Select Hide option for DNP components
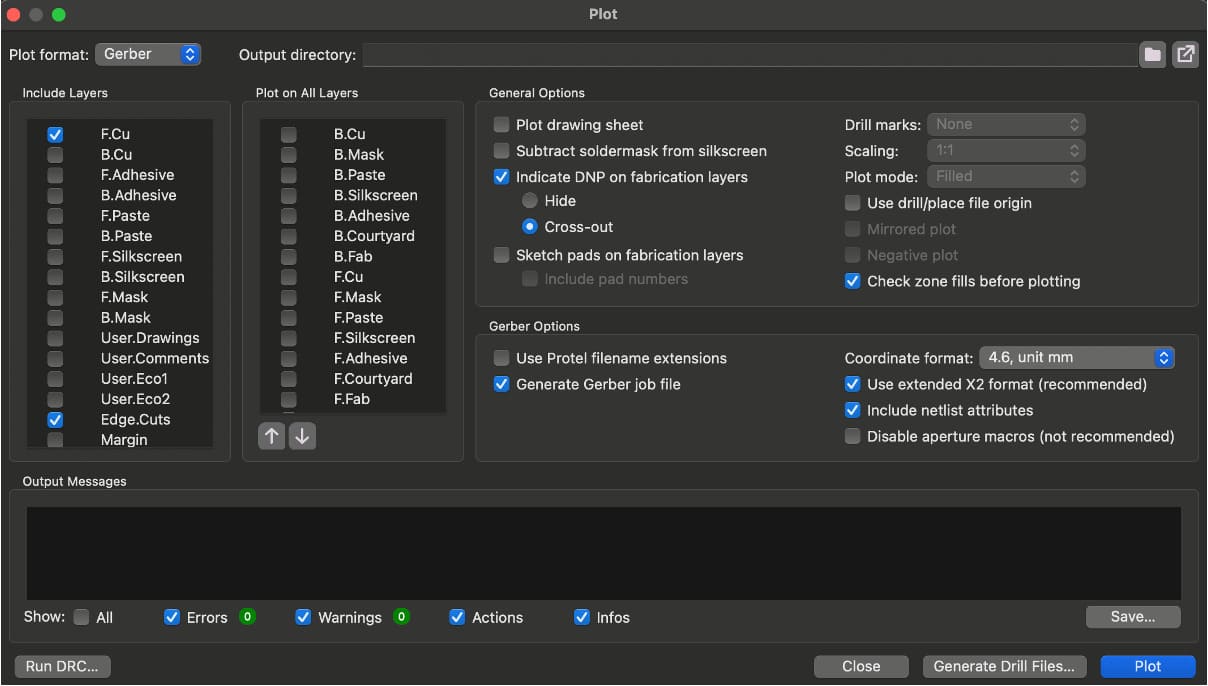Screen dimensions: 1208x686 click(530, 200)
